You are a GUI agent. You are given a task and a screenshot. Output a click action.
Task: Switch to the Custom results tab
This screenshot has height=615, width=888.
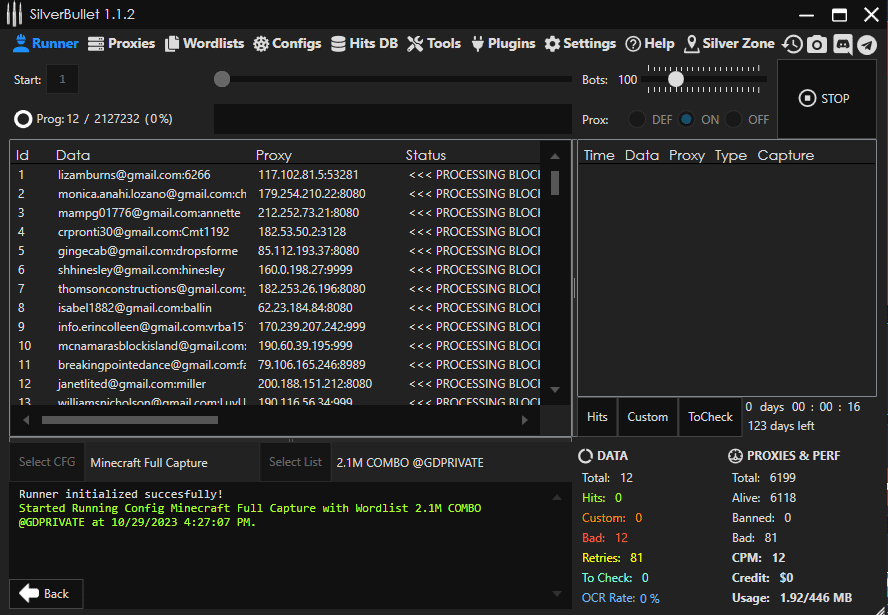click(647, 417)
